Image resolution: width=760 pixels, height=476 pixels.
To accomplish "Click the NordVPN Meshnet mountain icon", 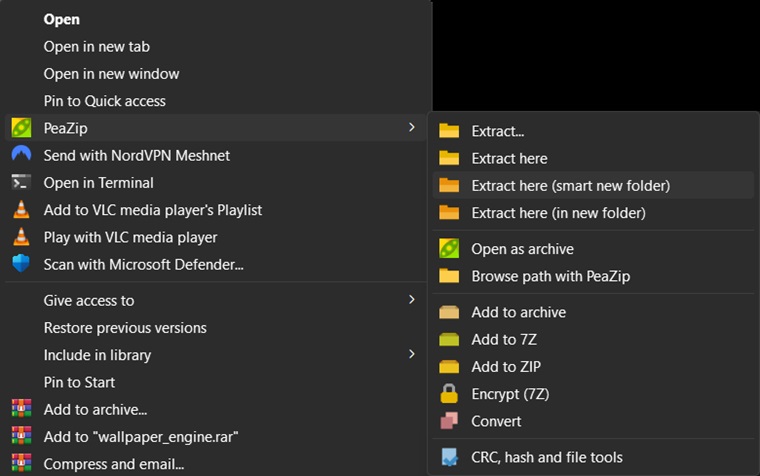I will point(21,154).
